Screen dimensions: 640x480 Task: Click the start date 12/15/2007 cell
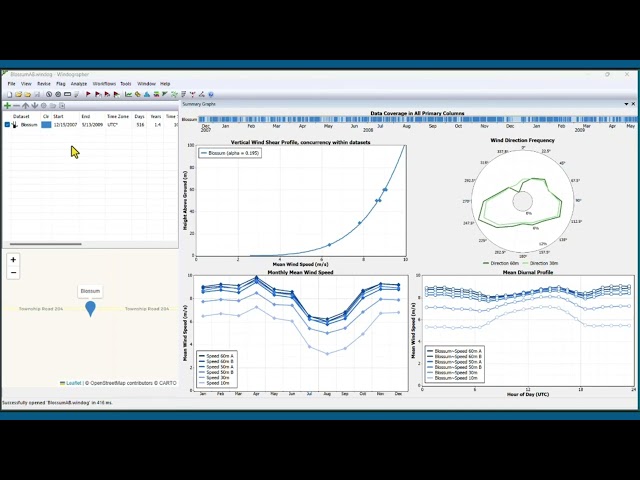tap(65, 124)
